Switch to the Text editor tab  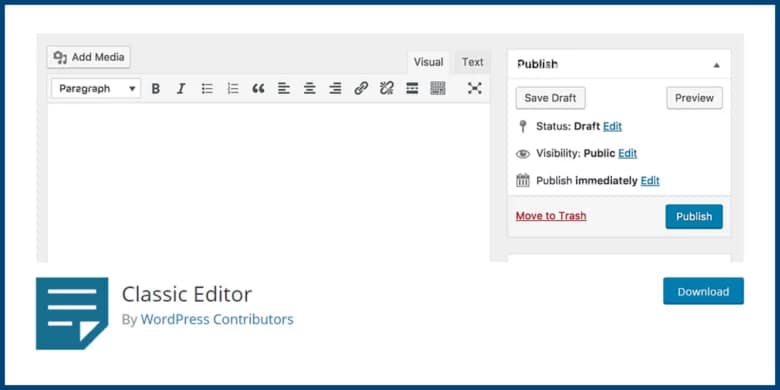coord(473,62)
